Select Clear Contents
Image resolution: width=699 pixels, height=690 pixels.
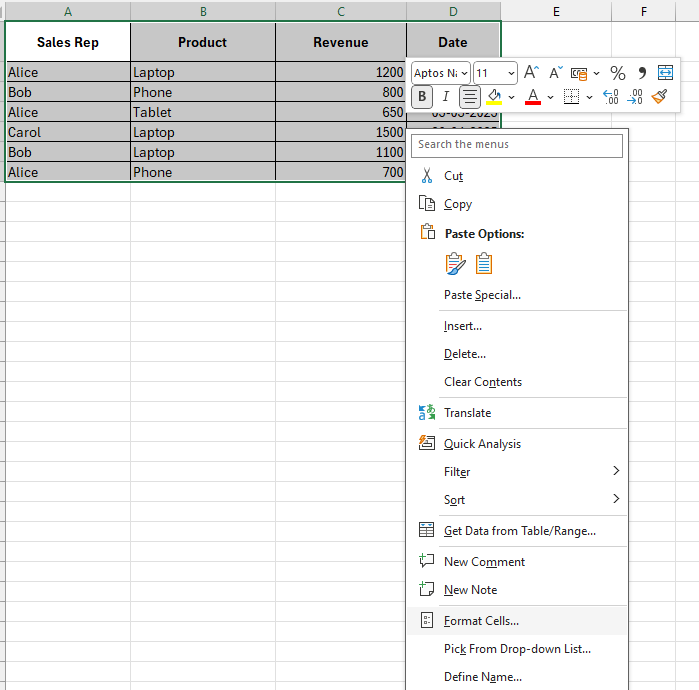tap(517, 382)
